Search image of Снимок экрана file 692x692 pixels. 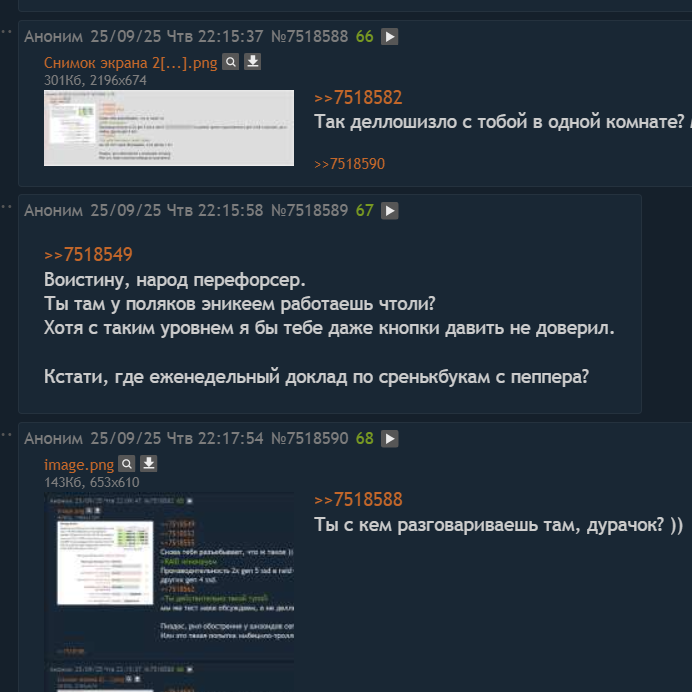point(230,62)
